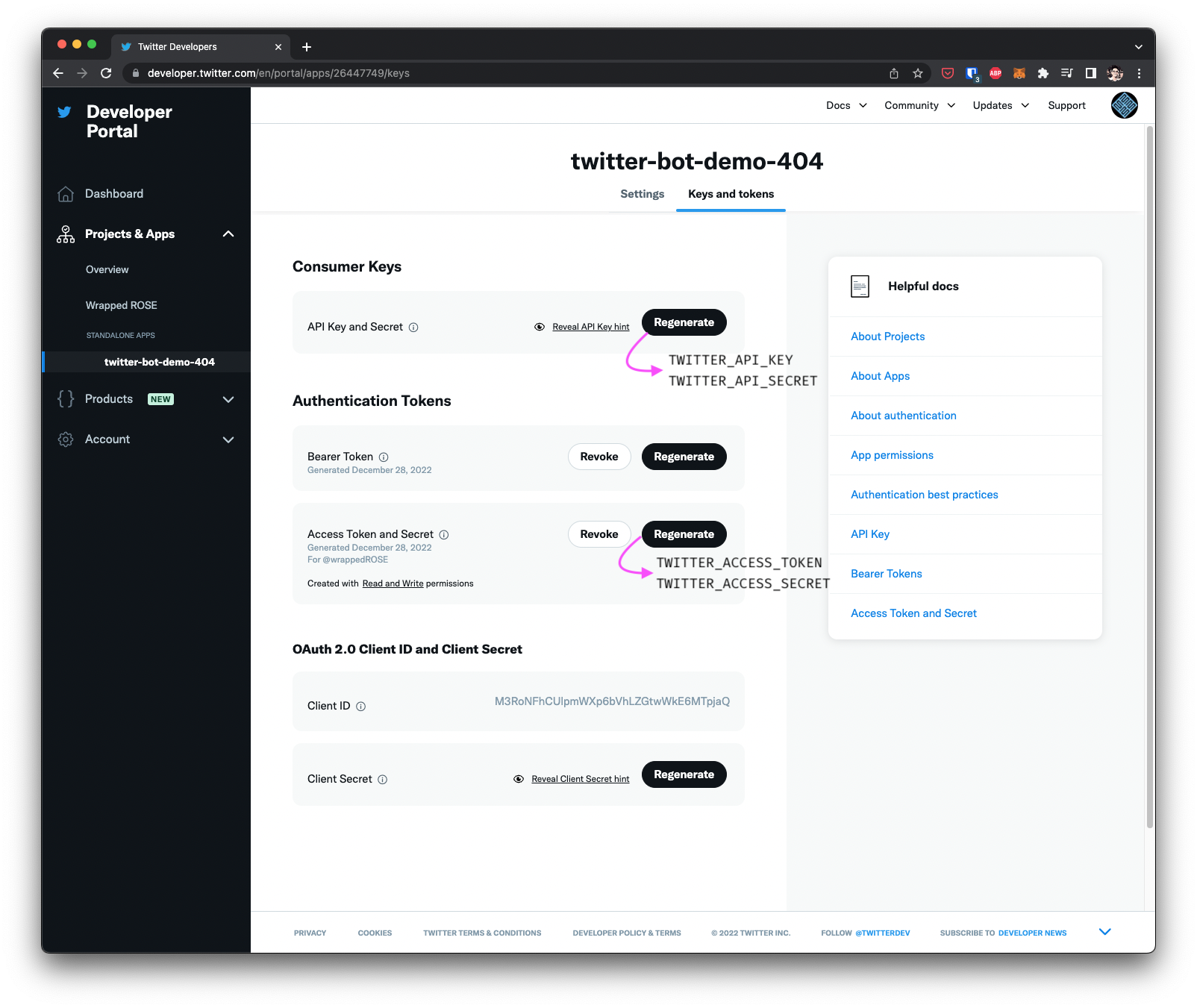Expand the footer chevron at bottom right
Screen dimensions: 1197x1008
(1105, 931)
